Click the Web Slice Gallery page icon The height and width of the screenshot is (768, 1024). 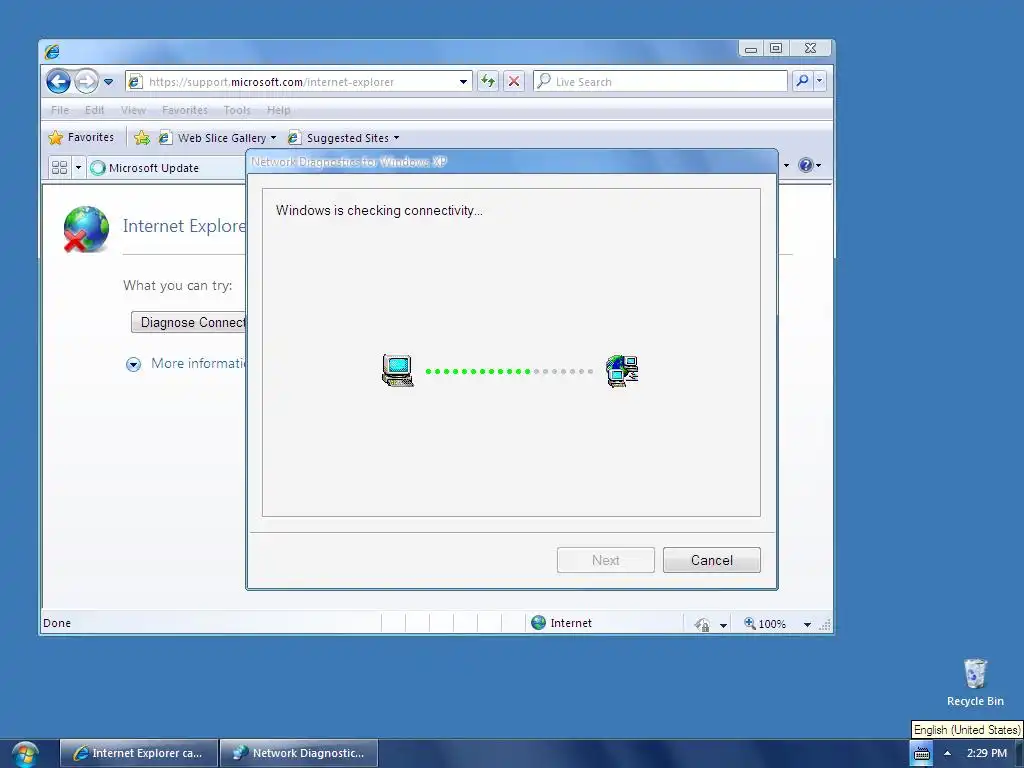pyautogui.click(x=165, y=138)
